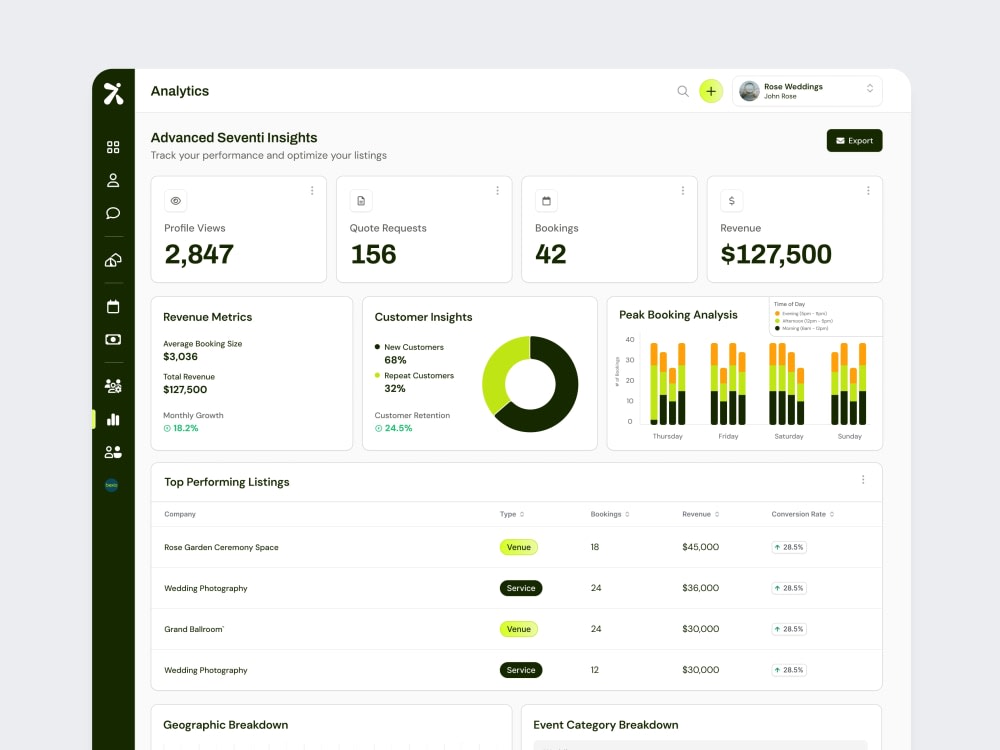1000x750 pixels.
Task: Click the $36,000 revenue cell
Action: [700, 588]
